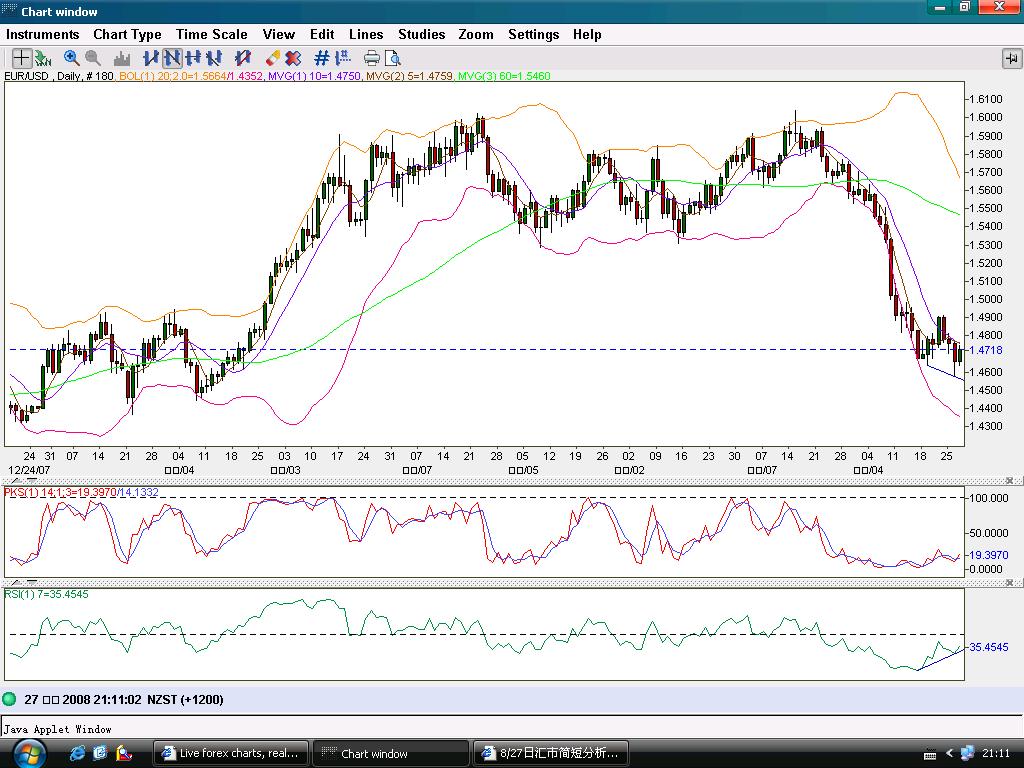Select the grey bar chart icon
This screenshot has height=768, width=1024.
click(122, 58)
